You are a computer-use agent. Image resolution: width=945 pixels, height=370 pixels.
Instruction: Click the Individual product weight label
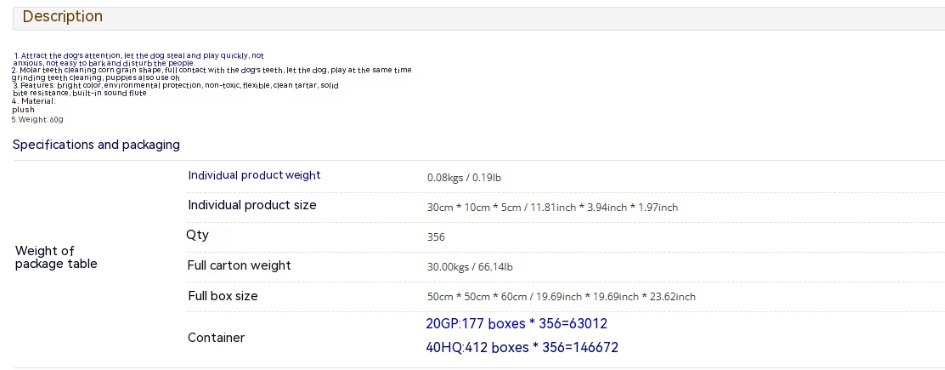[254, 175]
